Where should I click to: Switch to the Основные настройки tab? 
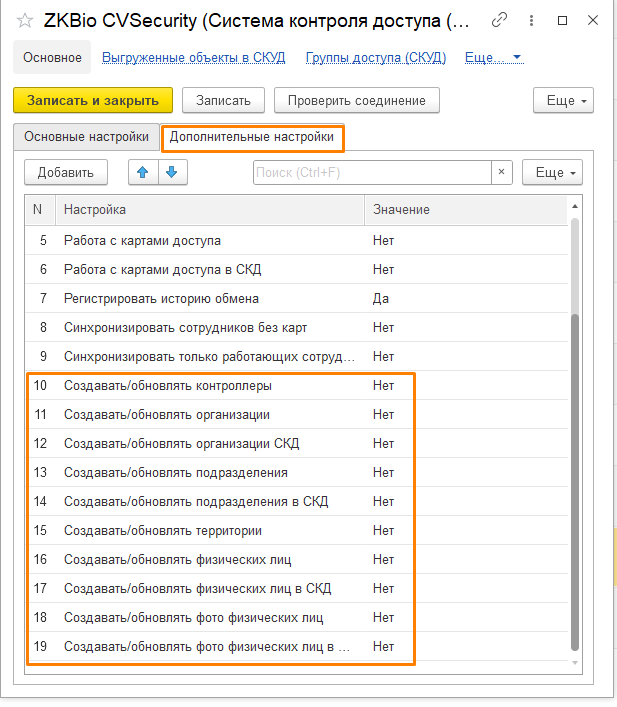86,136
